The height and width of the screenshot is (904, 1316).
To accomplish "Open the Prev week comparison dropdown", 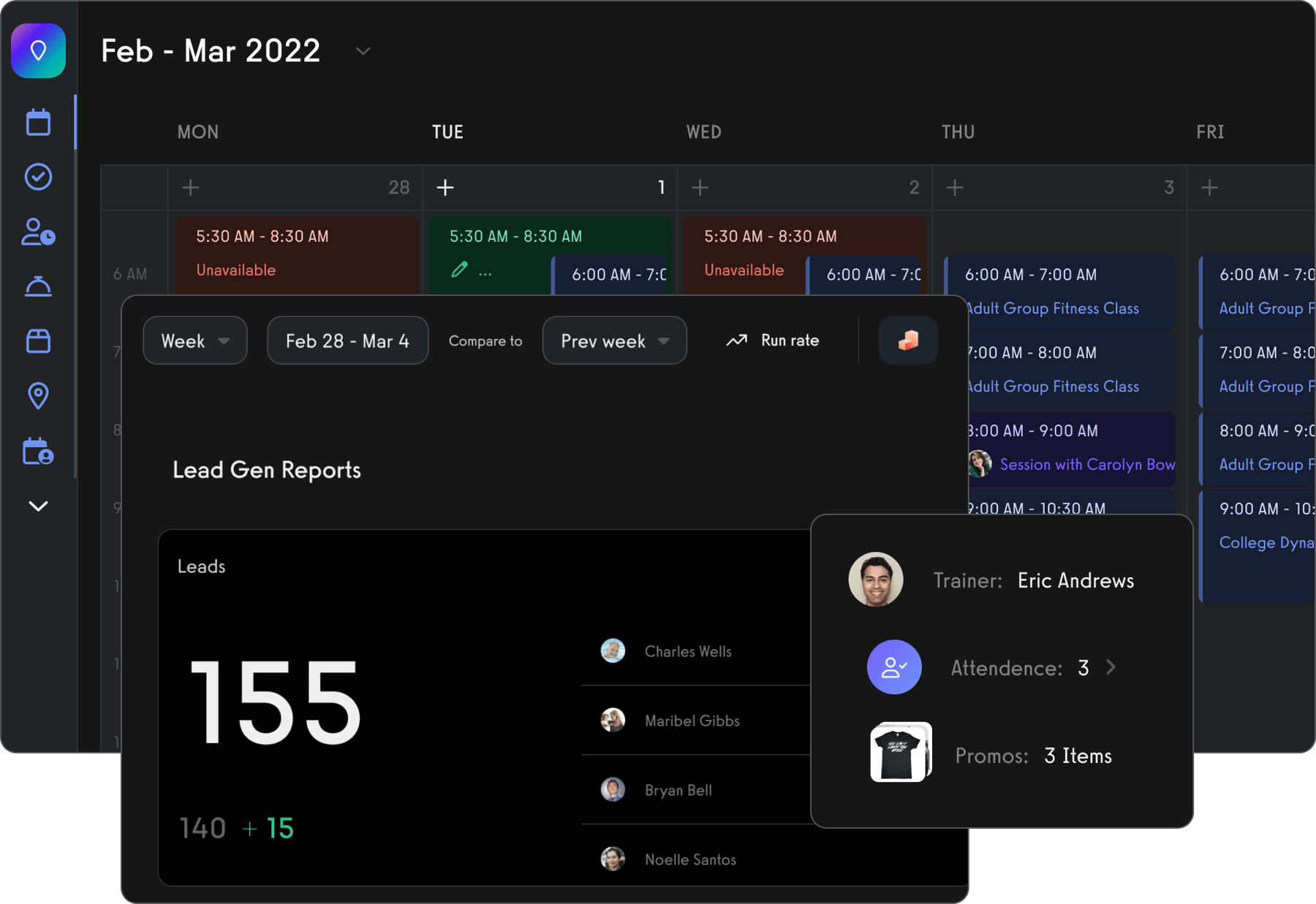I will point(613,341).
